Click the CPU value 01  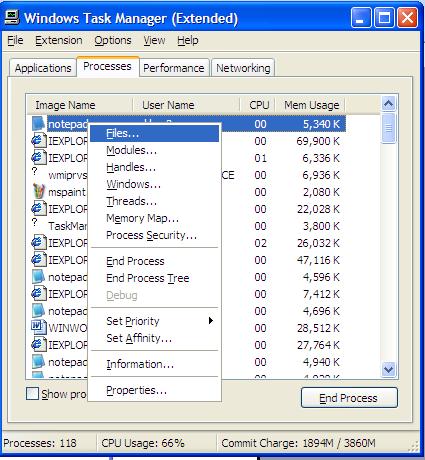tap(260, 158)
